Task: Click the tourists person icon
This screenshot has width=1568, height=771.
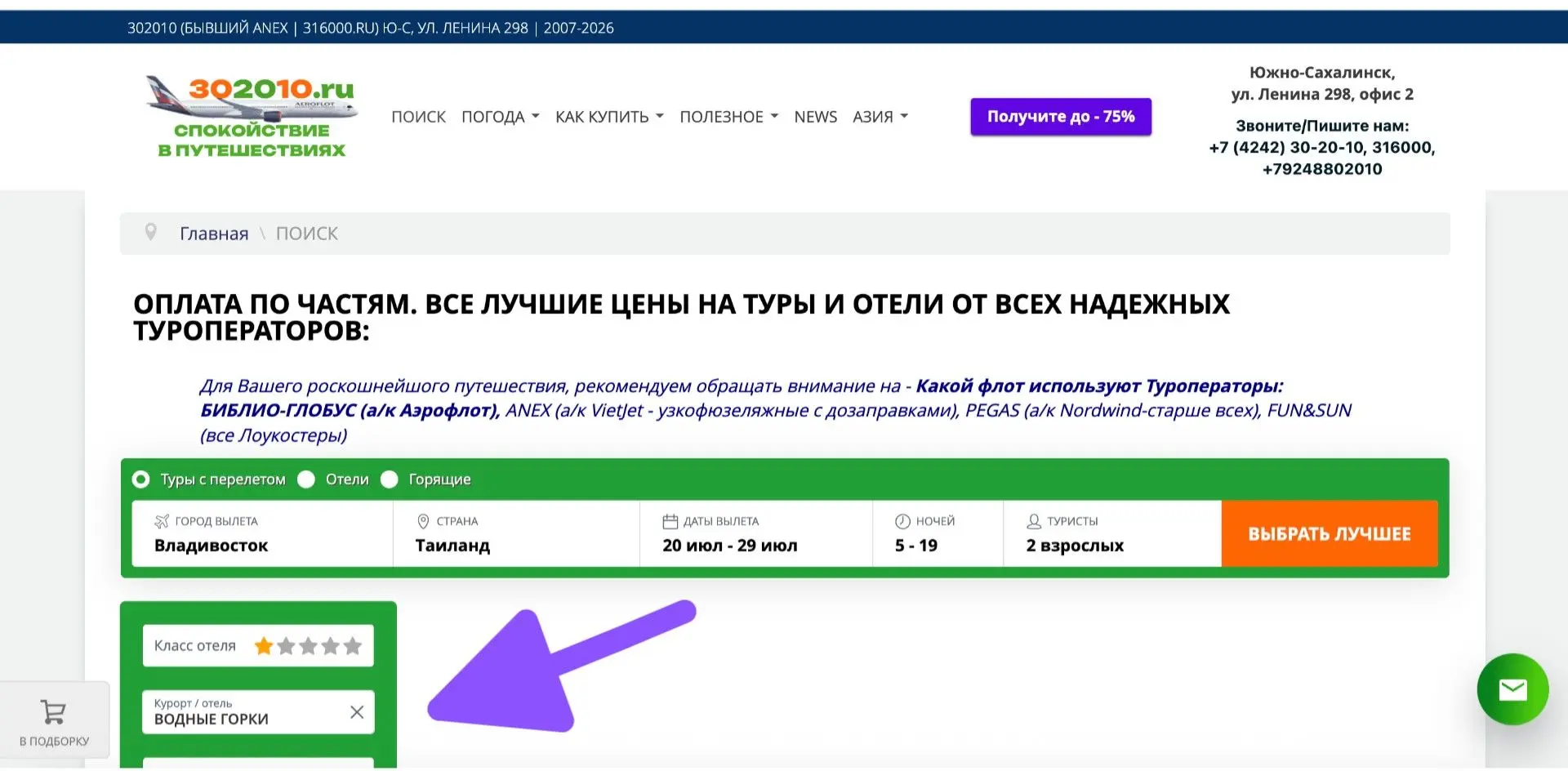Action: (x=1034, y=521)
